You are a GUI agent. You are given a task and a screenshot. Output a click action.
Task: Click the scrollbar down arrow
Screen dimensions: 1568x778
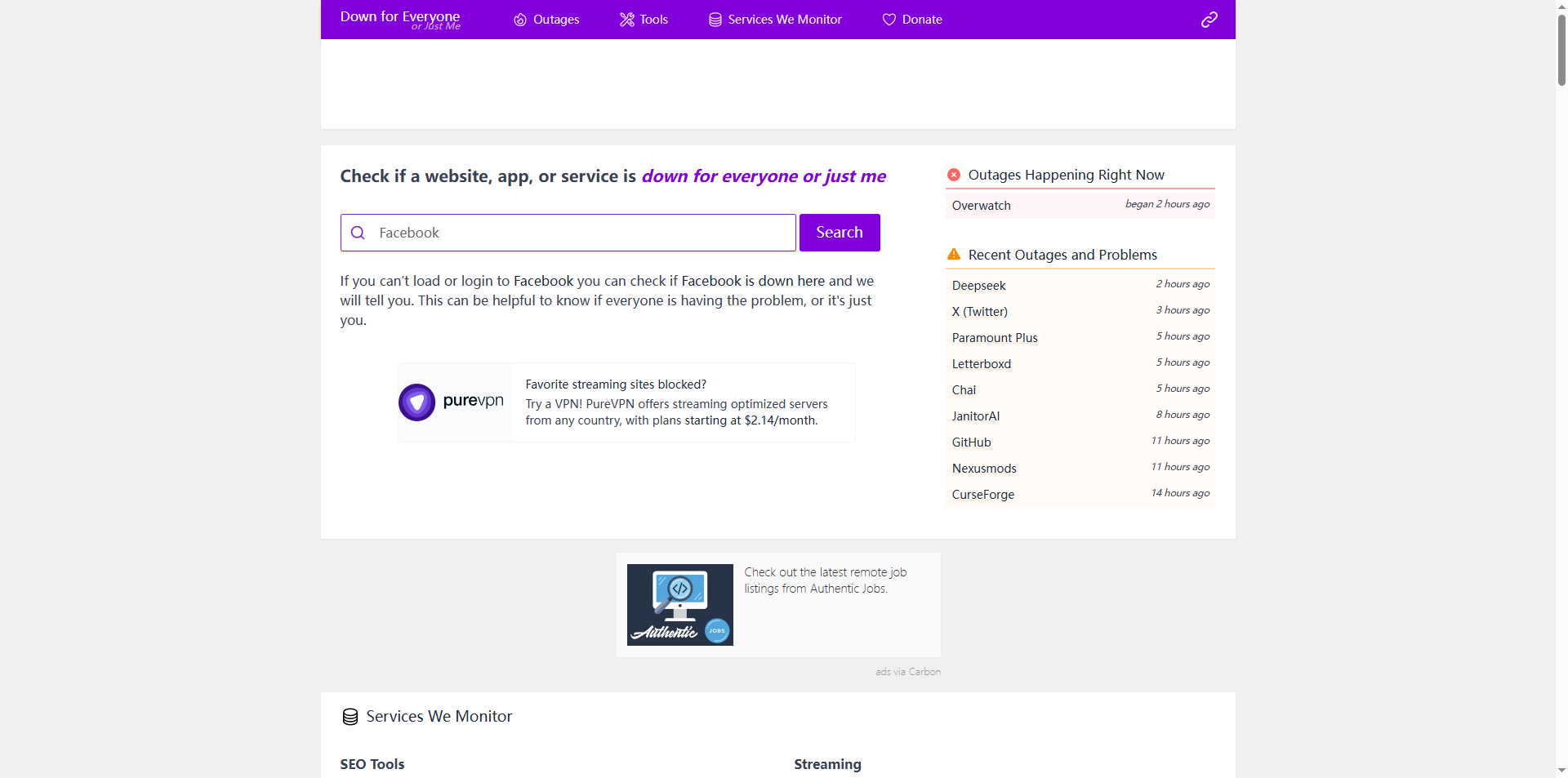click(x=1561, y=770)
